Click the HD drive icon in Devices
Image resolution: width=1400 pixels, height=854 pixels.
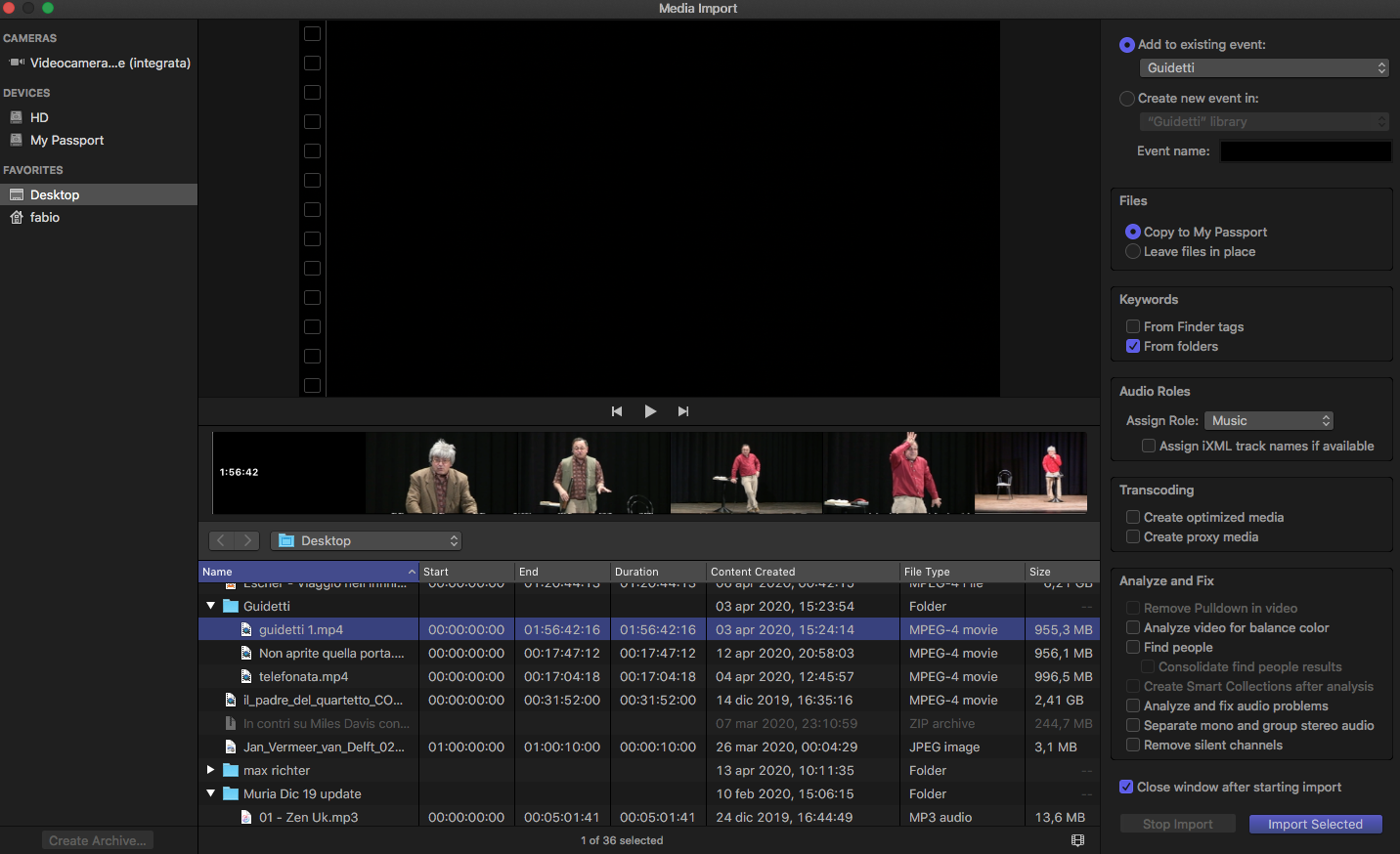[x=16, y=117]
